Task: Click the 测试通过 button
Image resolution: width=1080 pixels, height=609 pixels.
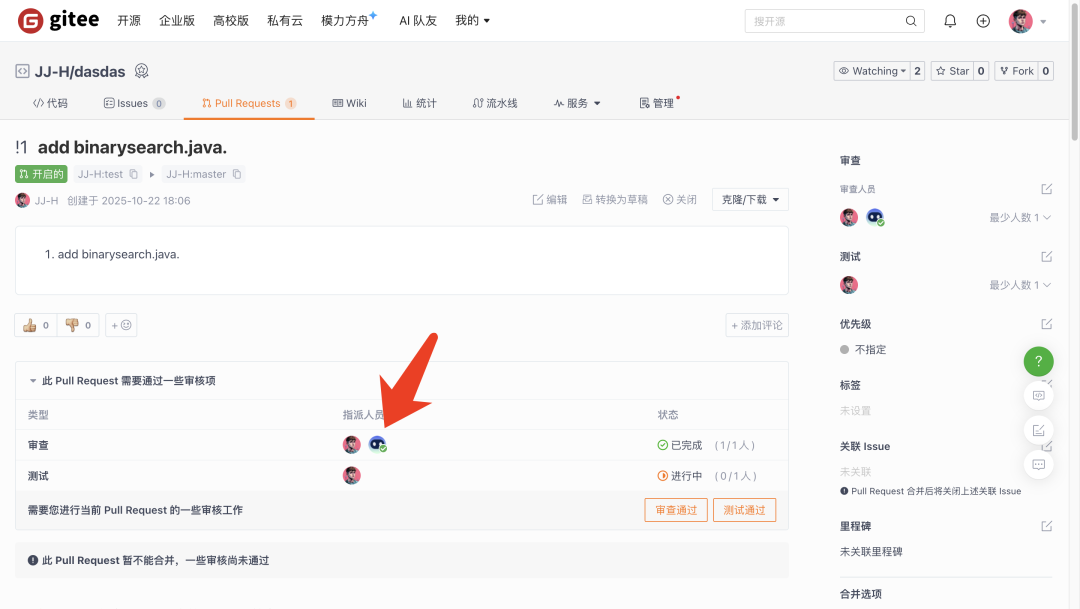Action: pyautogui.click(x=744, y=509)
